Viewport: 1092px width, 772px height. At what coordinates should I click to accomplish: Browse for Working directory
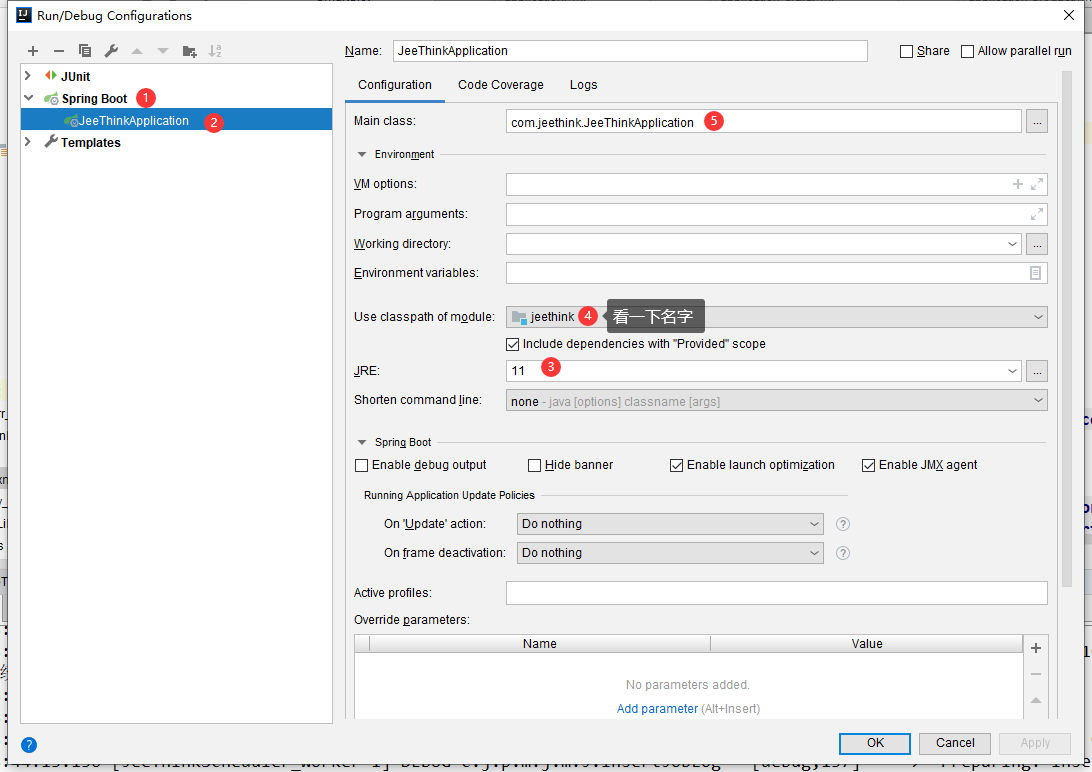point(1037,244)
